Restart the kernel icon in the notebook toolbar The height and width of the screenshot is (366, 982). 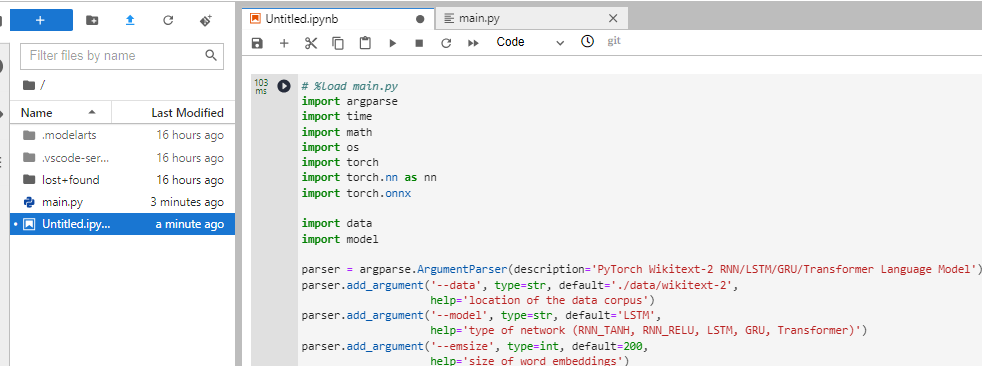click(446, 43)
